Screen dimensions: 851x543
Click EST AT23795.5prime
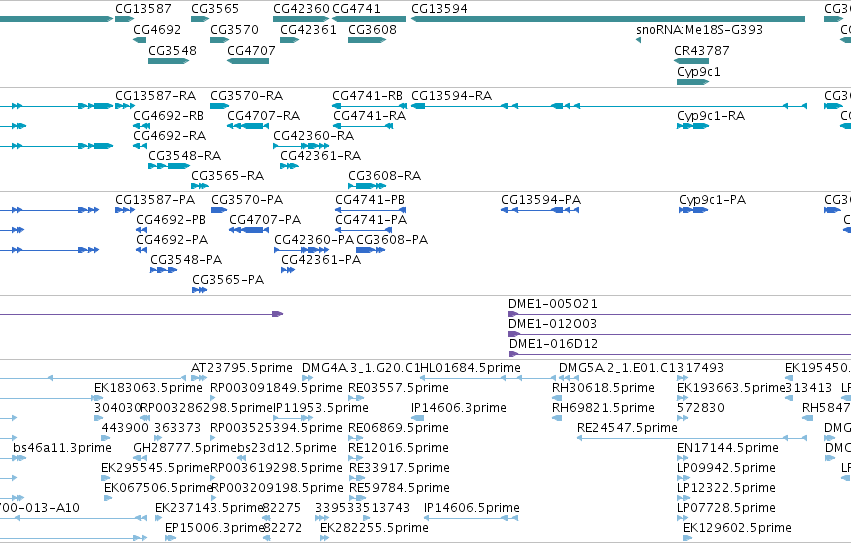199,378
